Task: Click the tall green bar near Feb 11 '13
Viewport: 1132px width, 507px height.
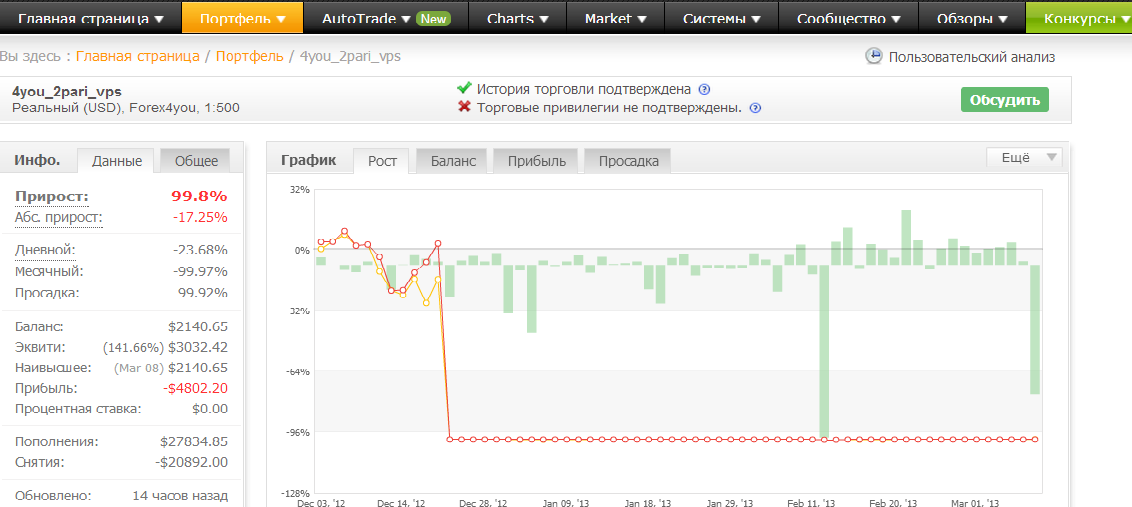Action: [x=824, y=352]
